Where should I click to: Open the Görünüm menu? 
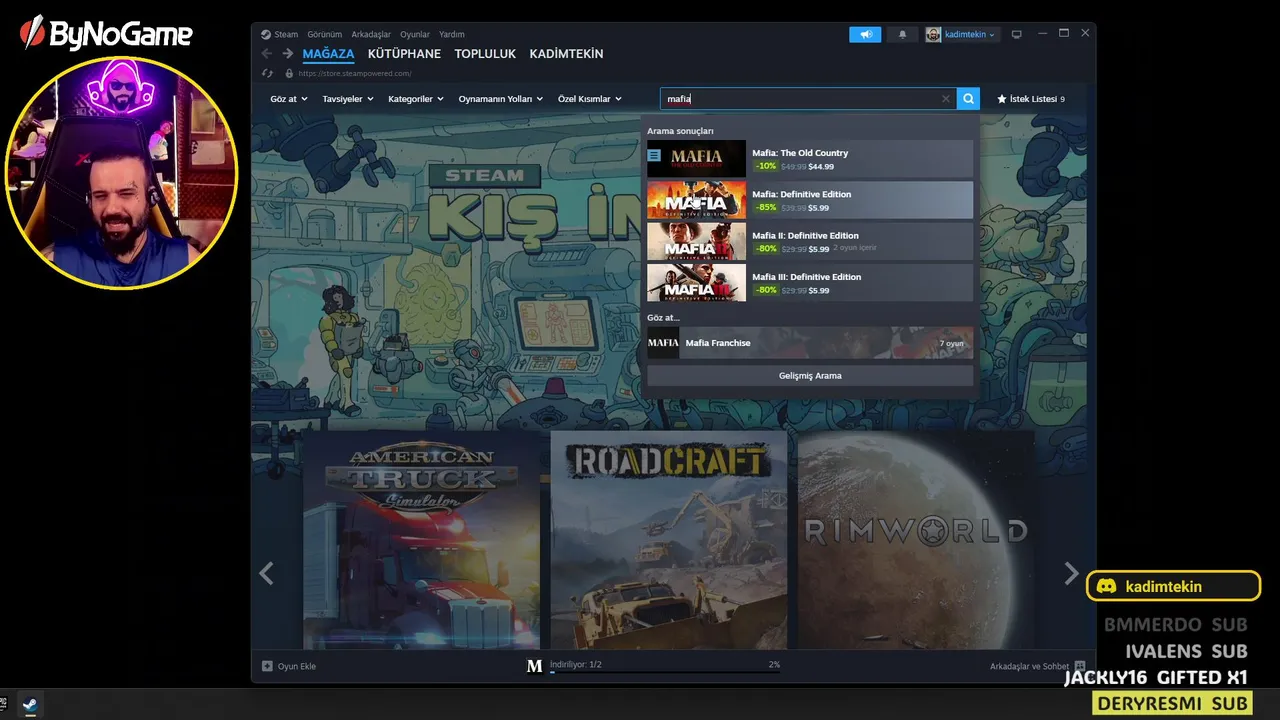point(324,34)
